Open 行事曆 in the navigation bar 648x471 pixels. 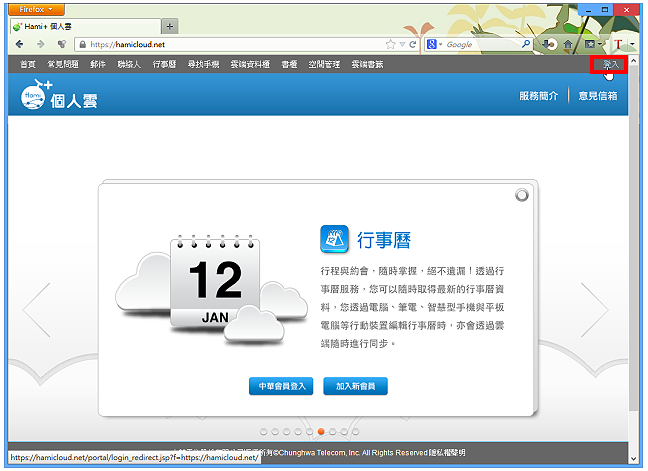pos(164,64)
